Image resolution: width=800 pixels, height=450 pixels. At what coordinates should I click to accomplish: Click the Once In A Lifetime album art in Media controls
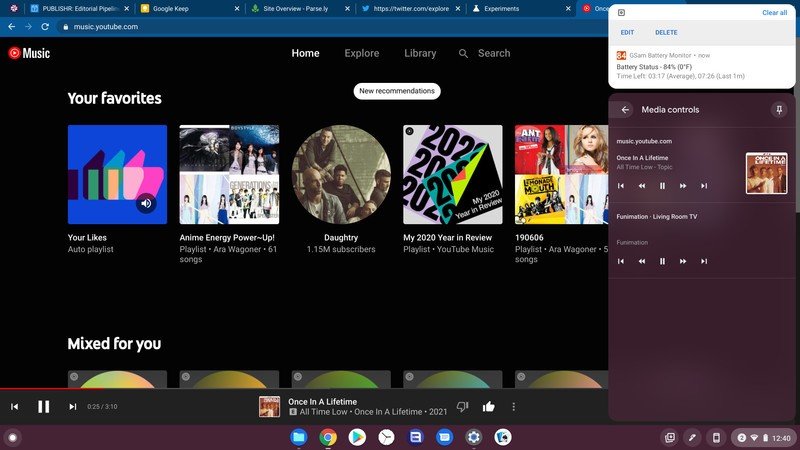point(766,173)
